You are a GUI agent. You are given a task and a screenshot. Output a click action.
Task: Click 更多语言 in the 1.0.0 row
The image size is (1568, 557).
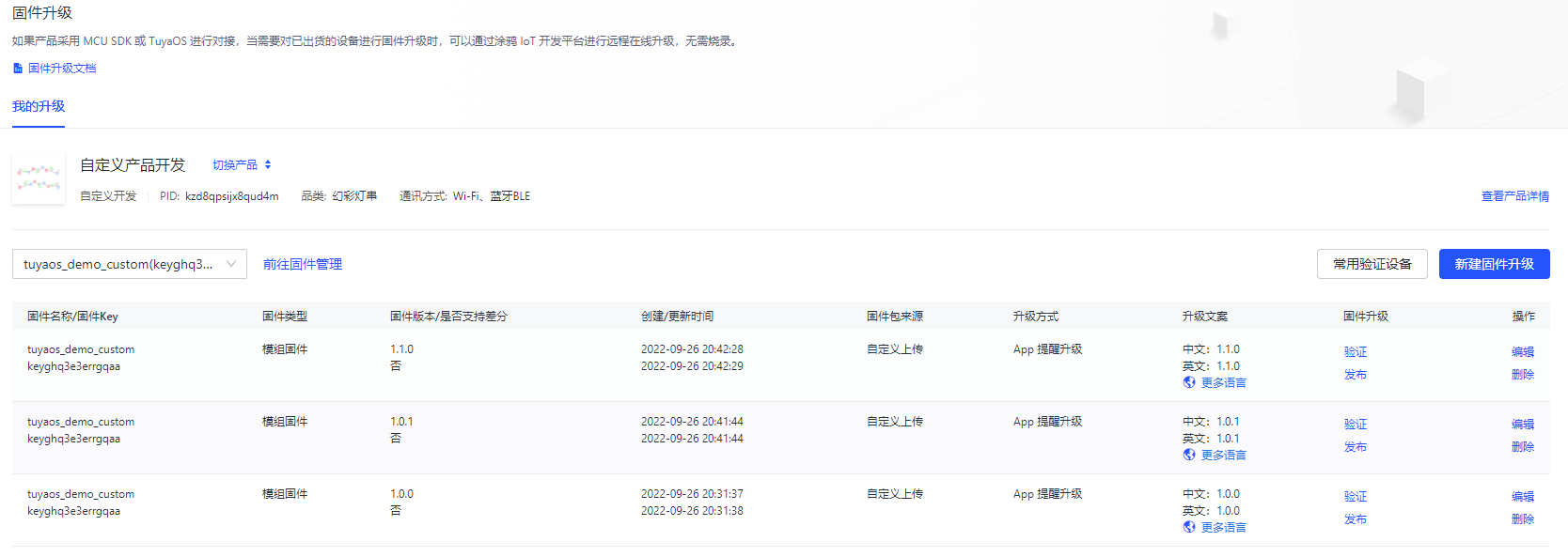click(1224, 528)
